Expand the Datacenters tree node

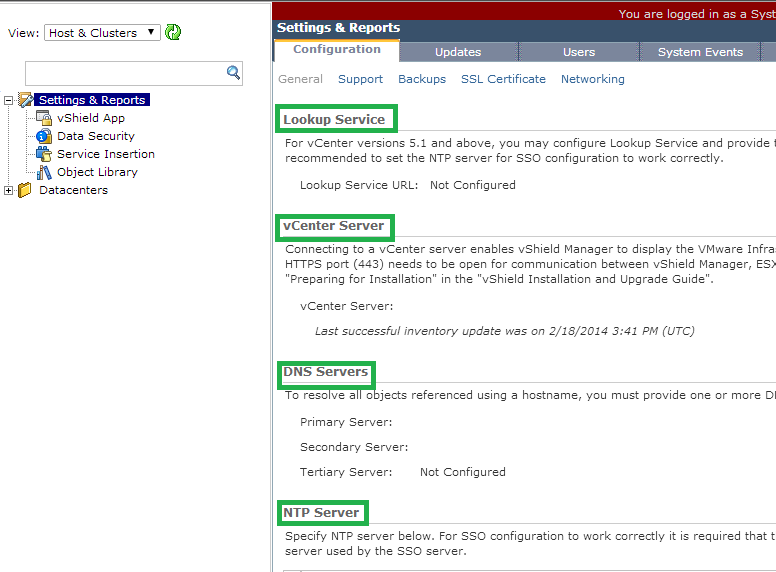tap(9, 190)
